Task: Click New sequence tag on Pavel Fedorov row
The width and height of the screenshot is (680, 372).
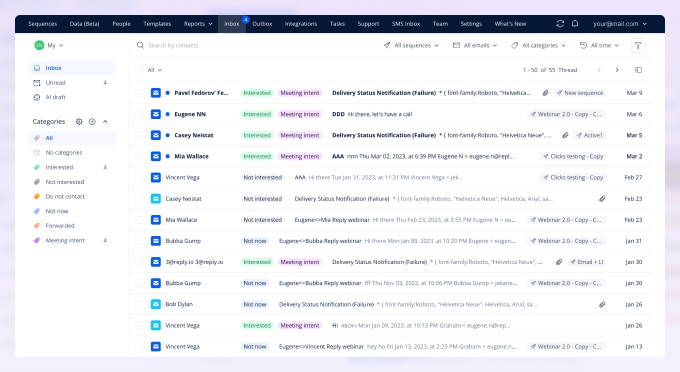Action: pyautogui.click(x=580, y=93)
